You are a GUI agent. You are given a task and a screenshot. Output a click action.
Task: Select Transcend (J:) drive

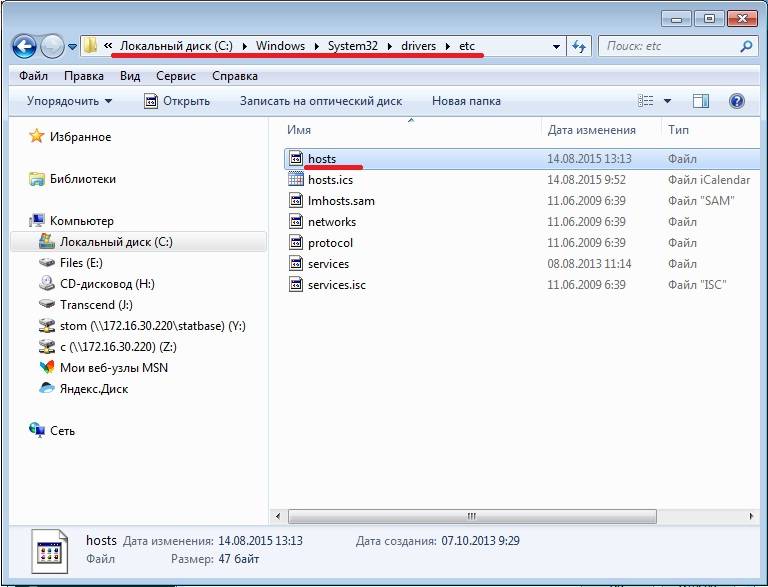click(x=96, y=305)
